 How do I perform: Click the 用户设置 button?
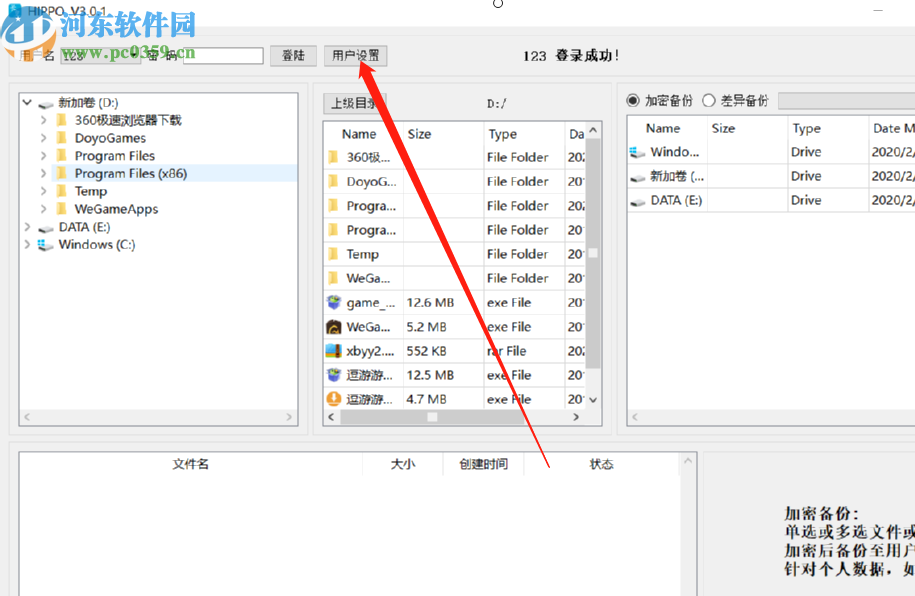[355, 56]
